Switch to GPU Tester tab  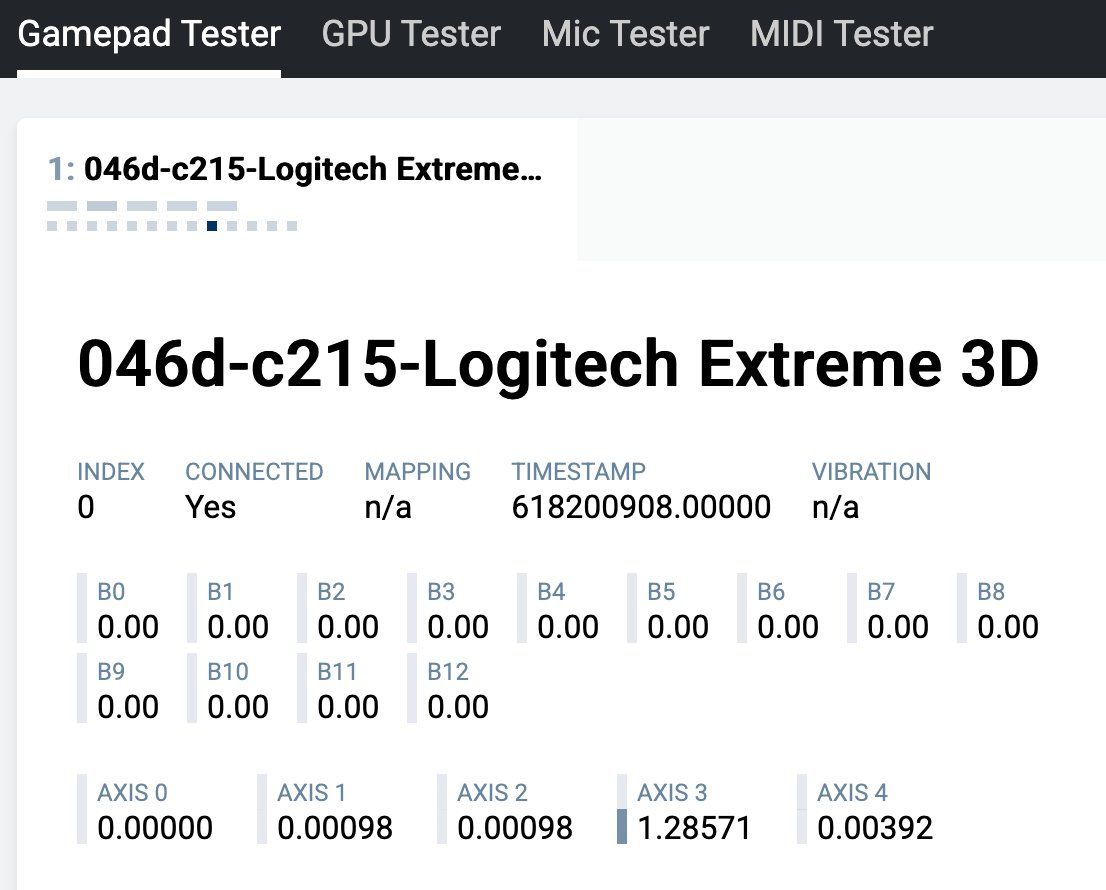point(411,34)
